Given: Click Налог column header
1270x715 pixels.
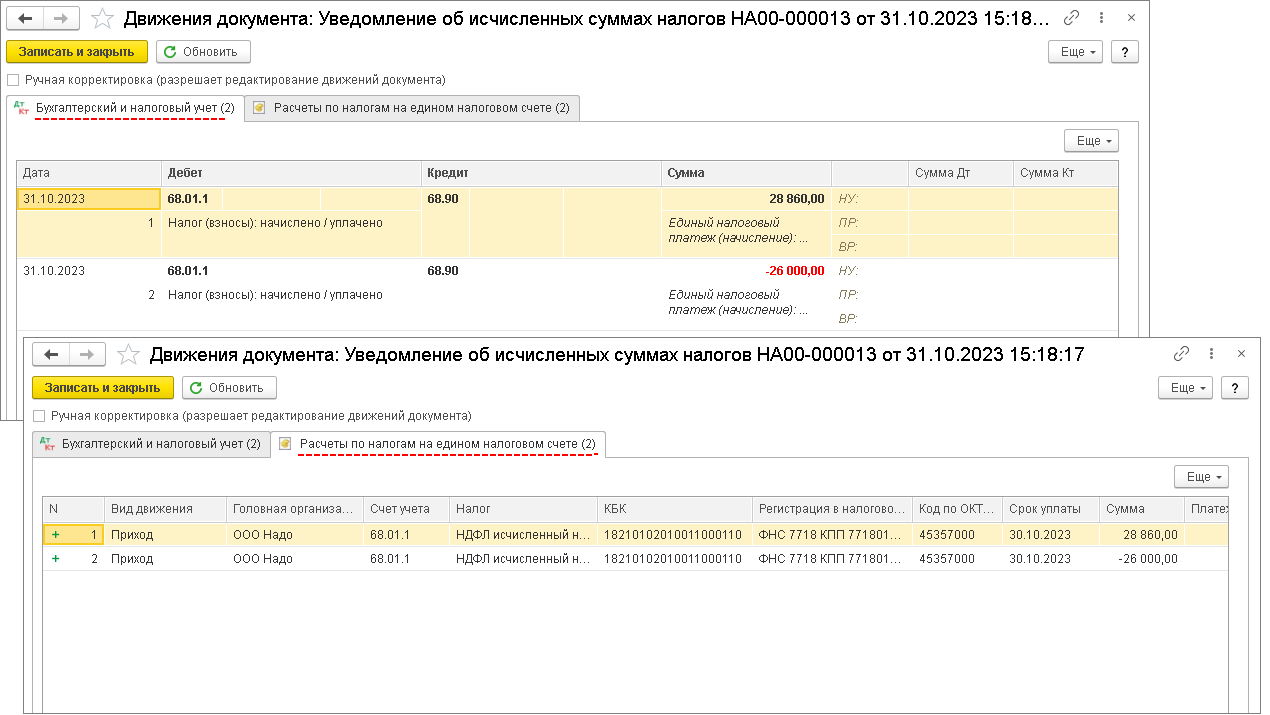Looking at the screenshot, I should point(524,509).
